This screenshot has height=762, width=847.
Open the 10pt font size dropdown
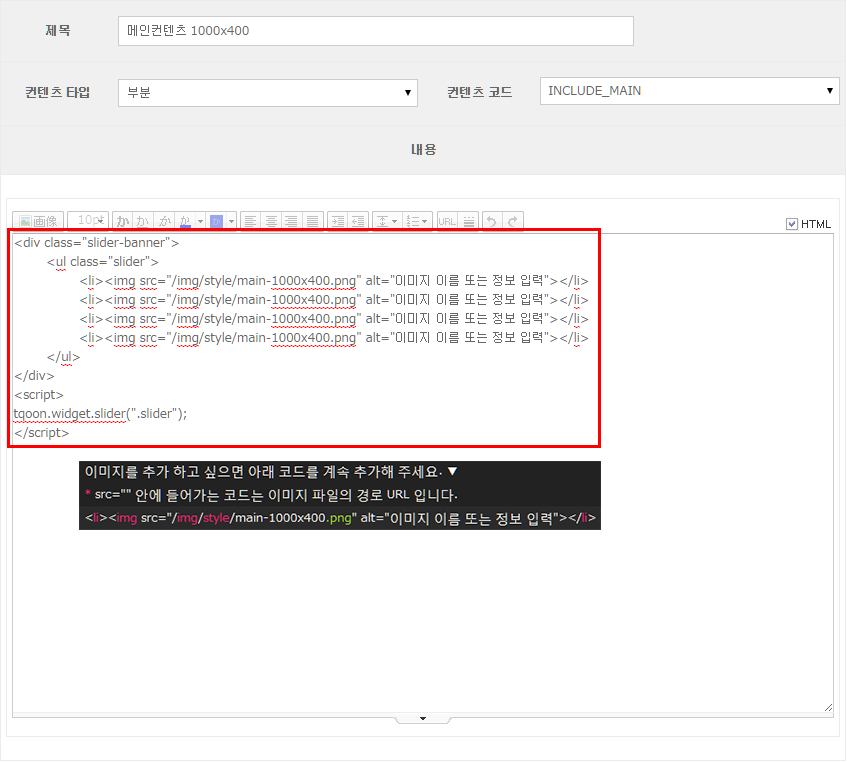[89, 221]
